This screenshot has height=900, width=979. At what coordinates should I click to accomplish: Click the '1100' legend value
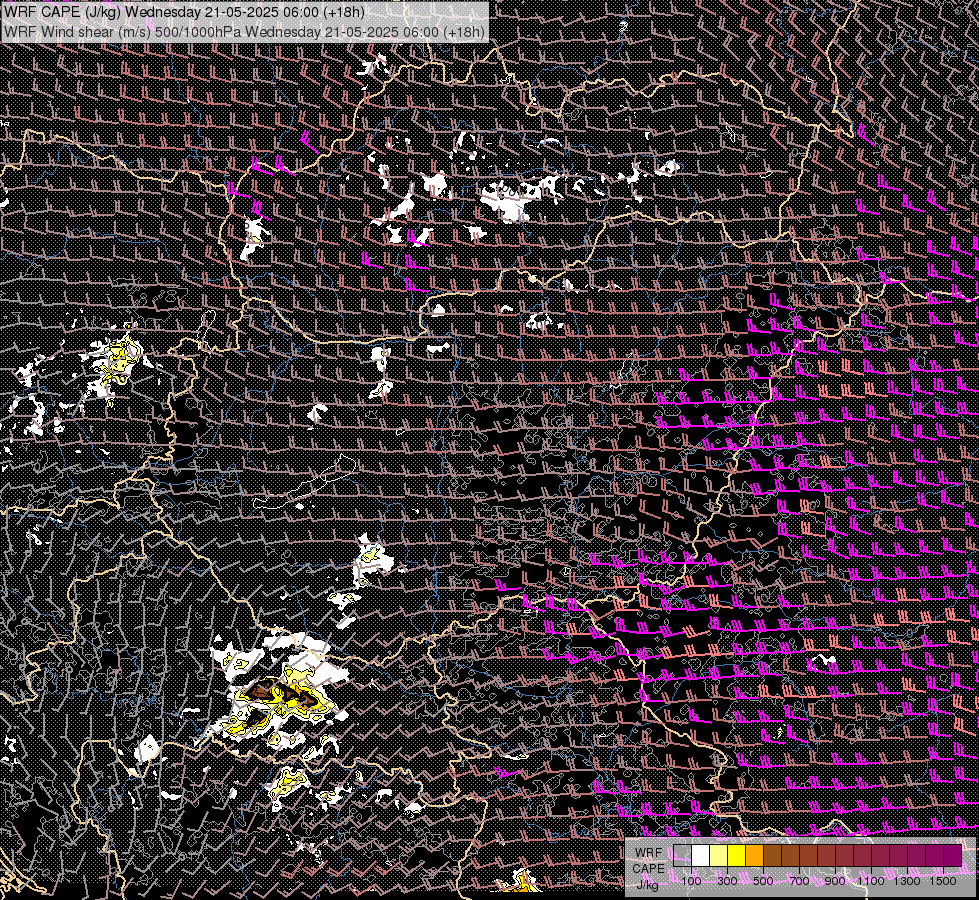click(870, 881)
